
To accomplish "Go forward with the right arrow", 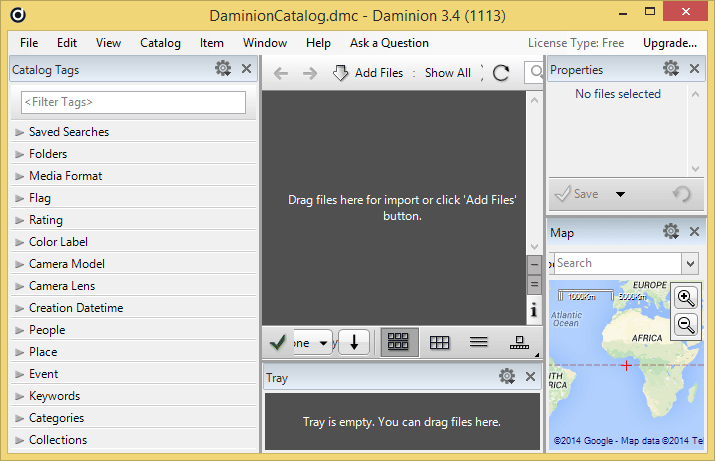I will click(310, 73).
